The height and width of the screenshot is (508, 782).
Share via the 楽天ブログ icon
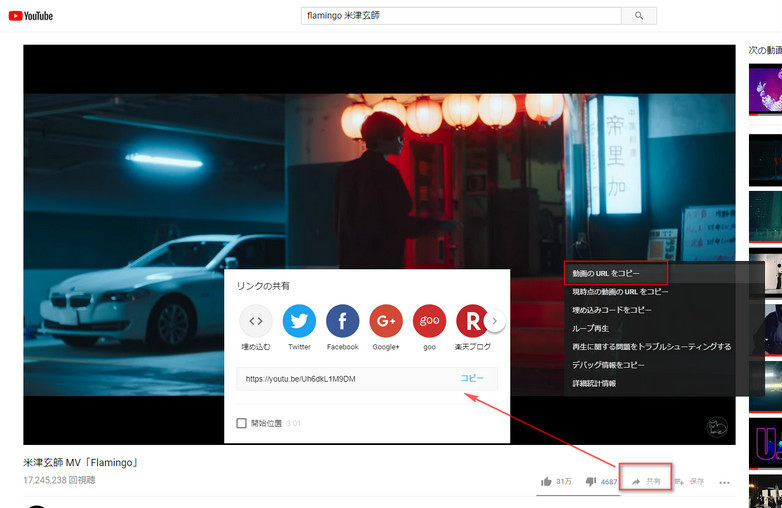click(x=472, y=321)
